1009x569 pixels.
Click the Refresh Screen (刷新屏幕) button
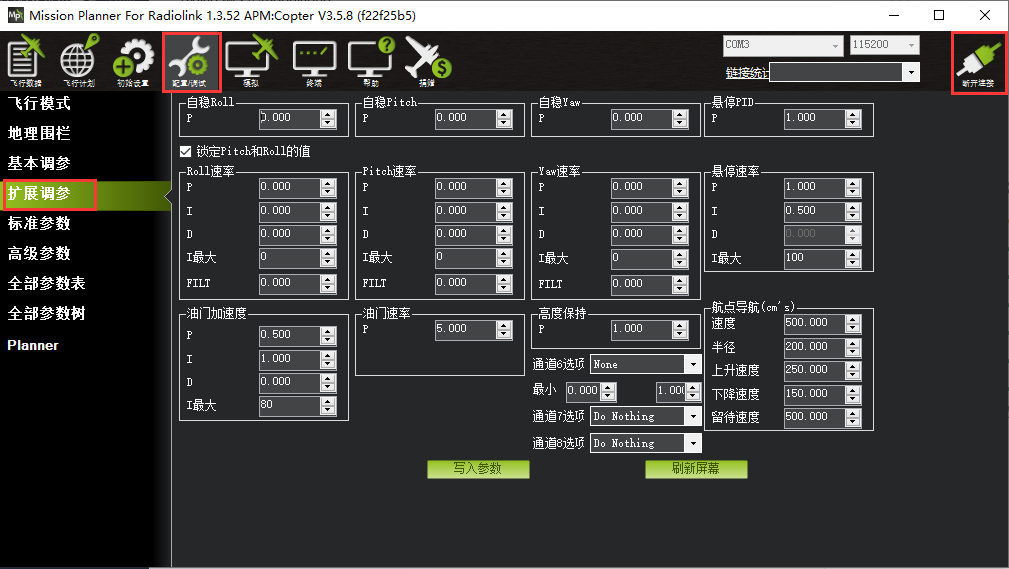(x=696, y=469)
